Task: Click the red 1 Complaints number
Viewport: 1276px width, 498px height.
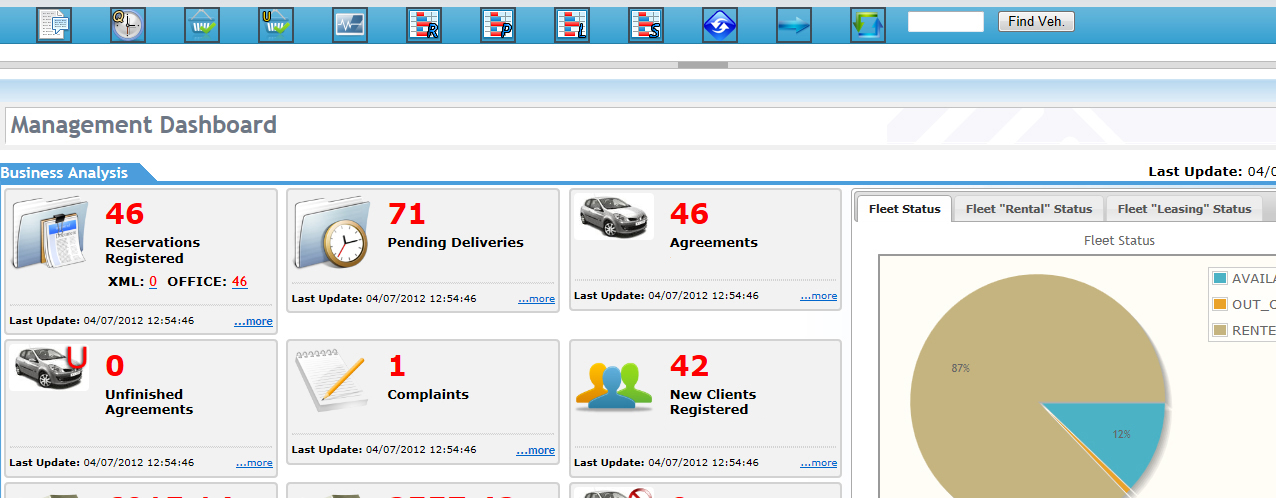Action: click(397, 366)
